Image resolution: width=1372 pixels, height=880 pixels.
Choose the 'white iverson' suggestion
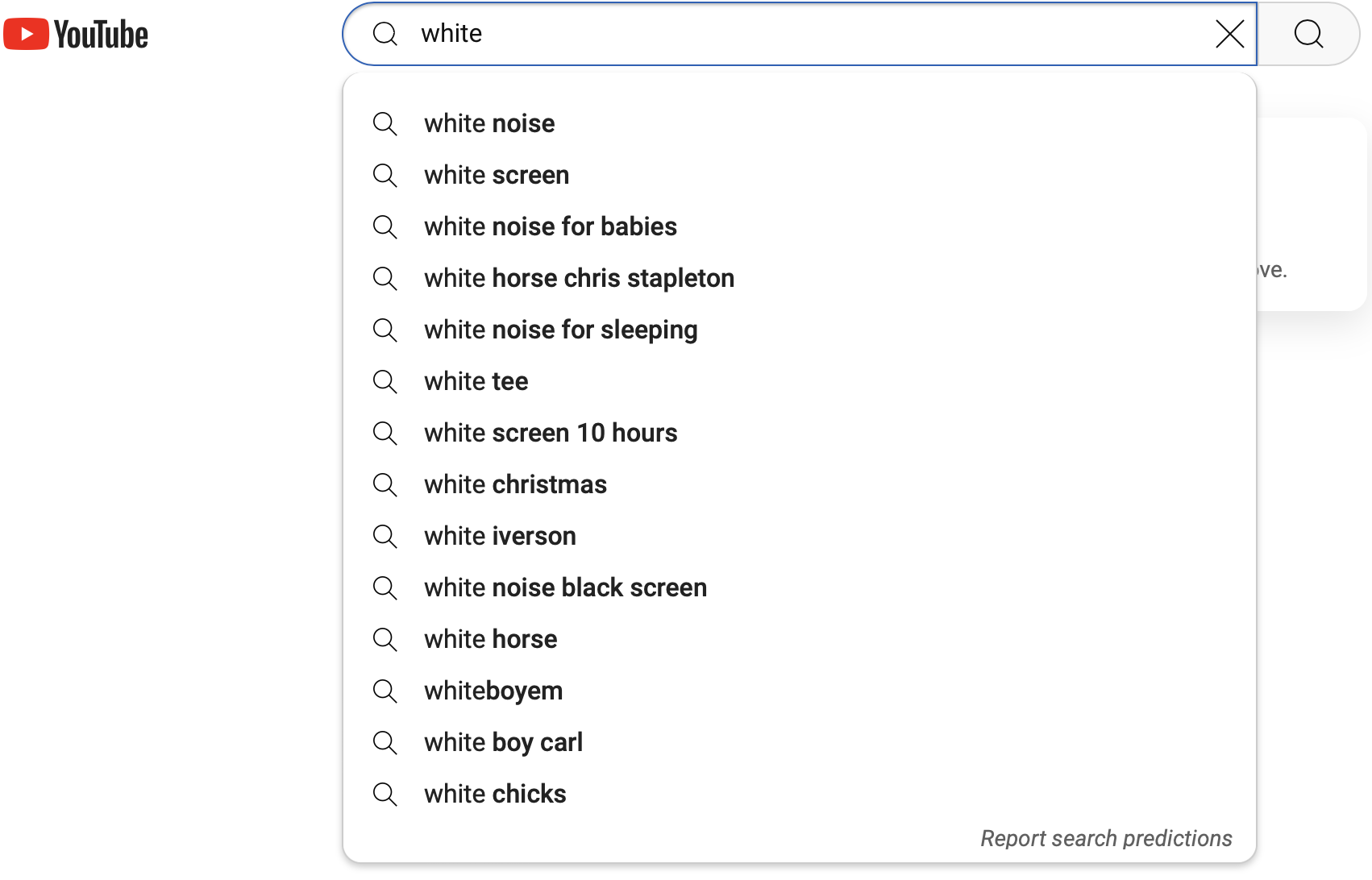[500, 536]
